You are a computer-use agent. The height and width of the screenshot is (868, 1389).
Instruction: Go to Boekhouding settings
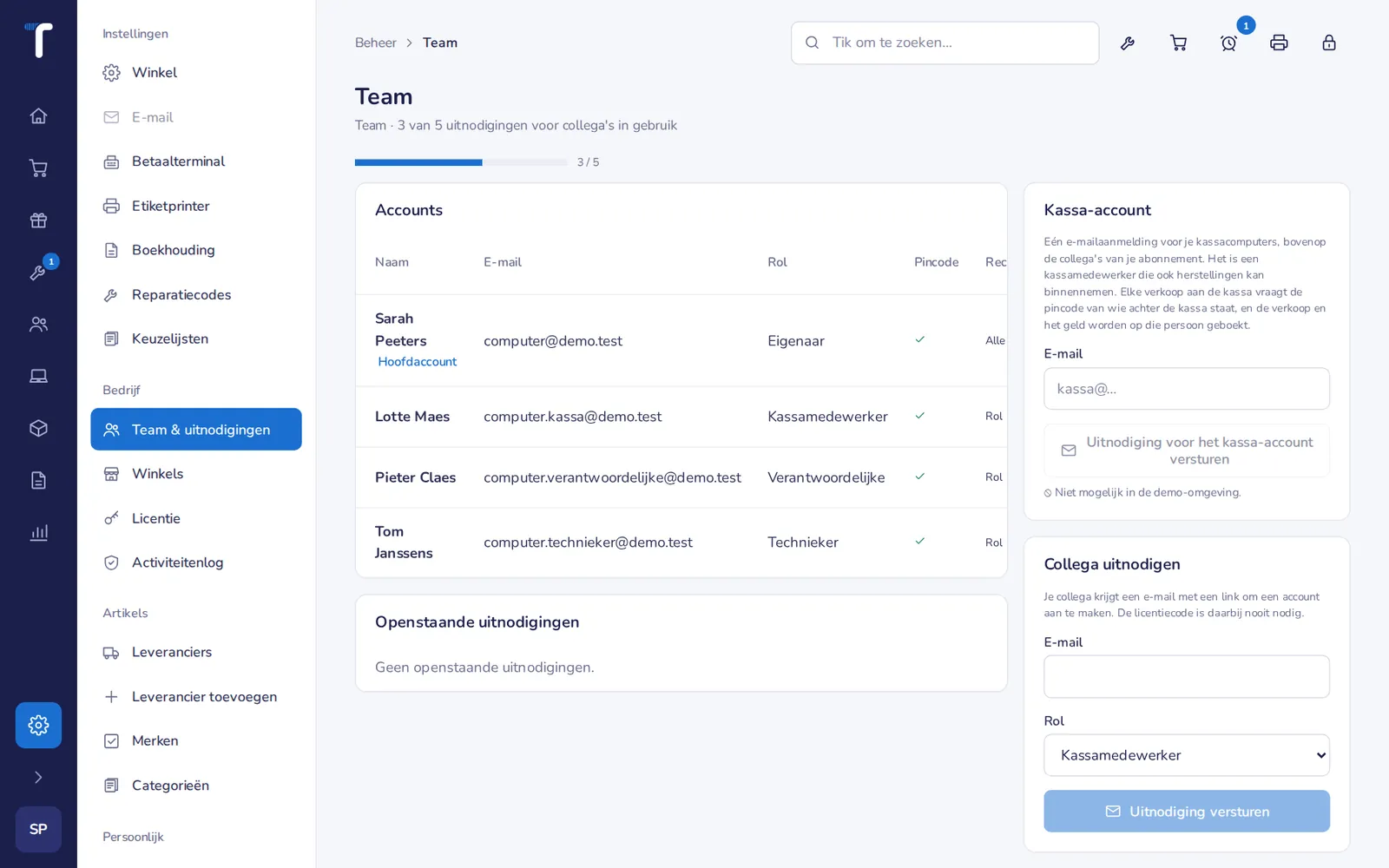(196, 250)
